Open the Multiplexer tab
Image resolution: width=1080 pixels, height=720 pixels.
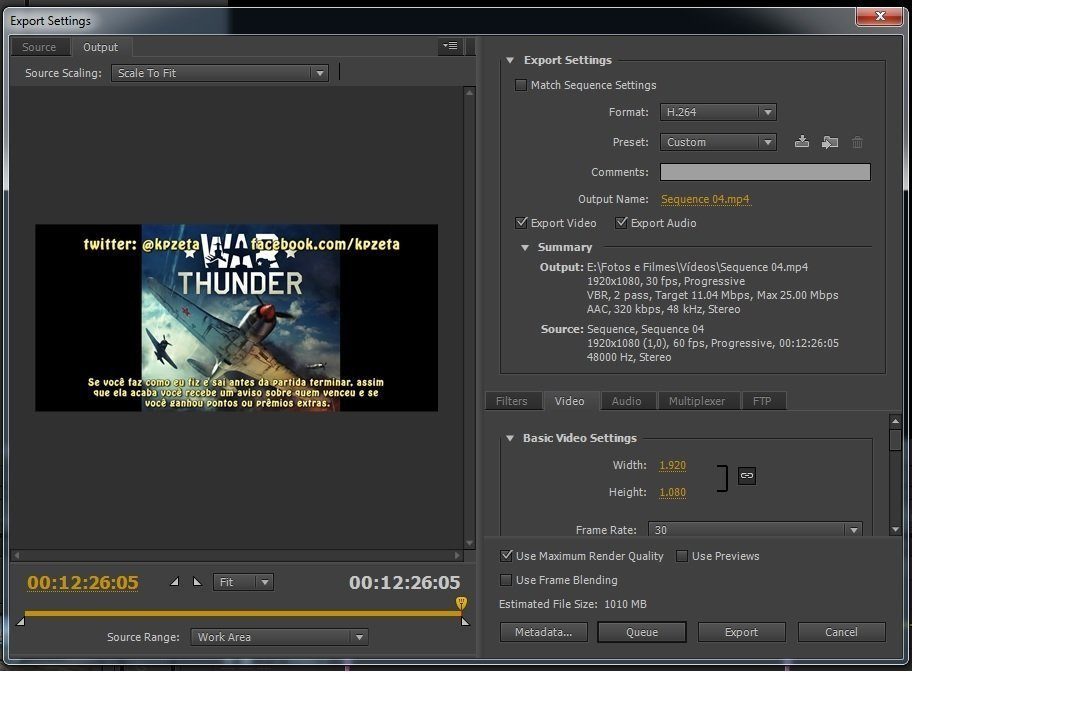click(x=697, y=401)
